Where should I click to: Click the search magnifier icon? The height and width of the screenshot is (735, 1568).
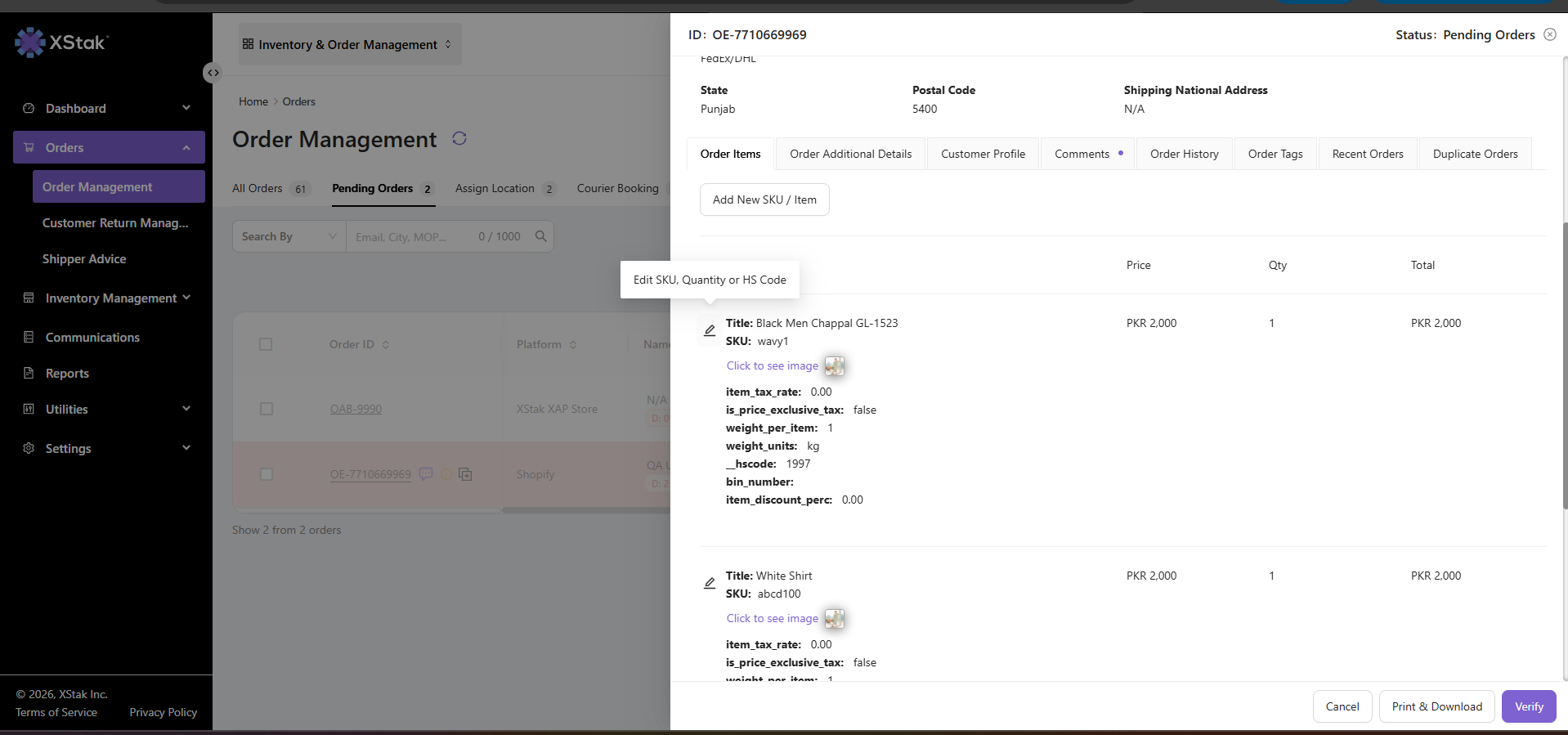[540, 236]
